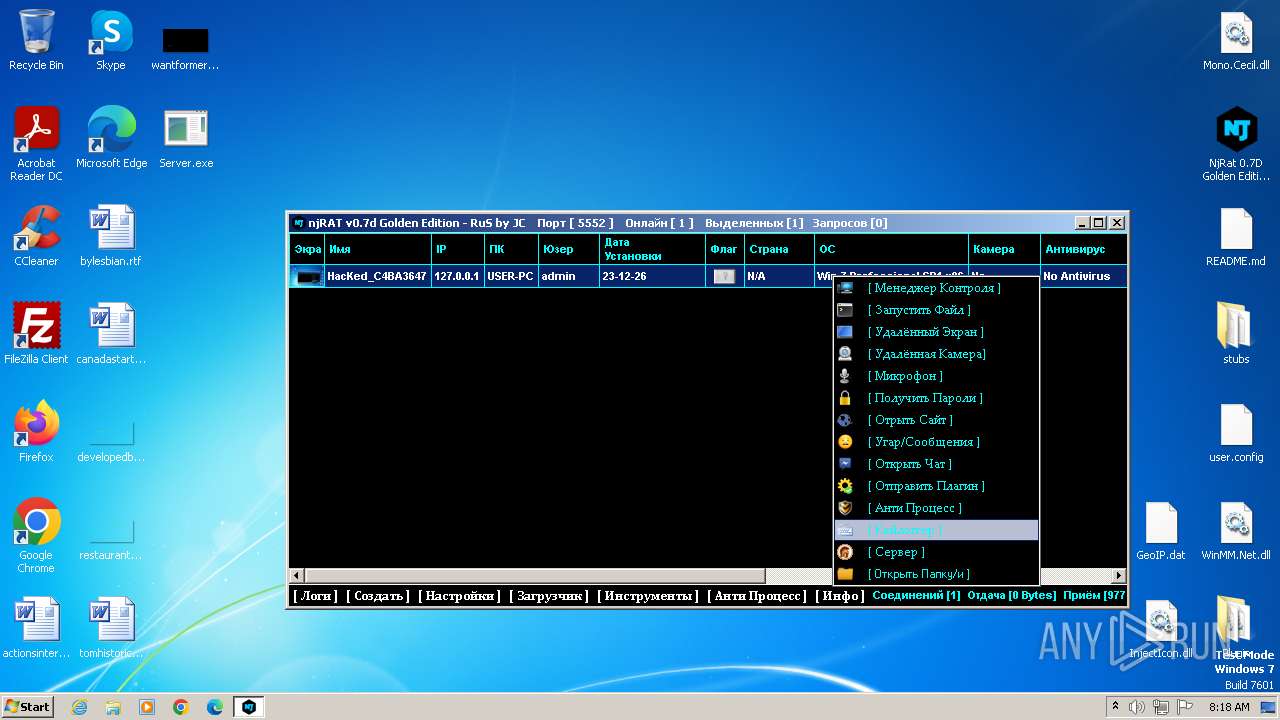This screenshot has height=720, width=1280.
Task: Click the folder icon for Открыть Папку/и
Action: [845, 574]
